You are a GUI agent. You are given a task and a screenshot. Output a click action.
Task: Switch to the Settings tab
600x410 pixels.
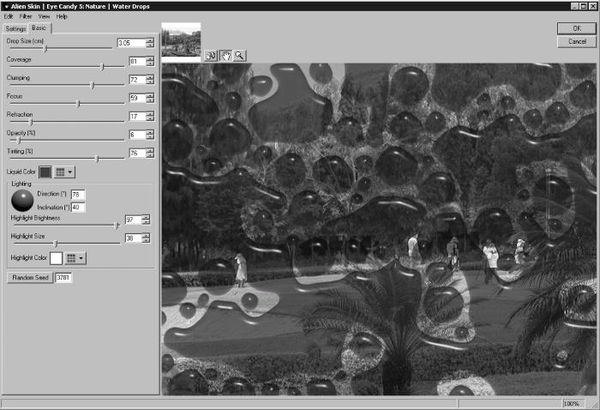pyautogui.click(x=14, y=28)
